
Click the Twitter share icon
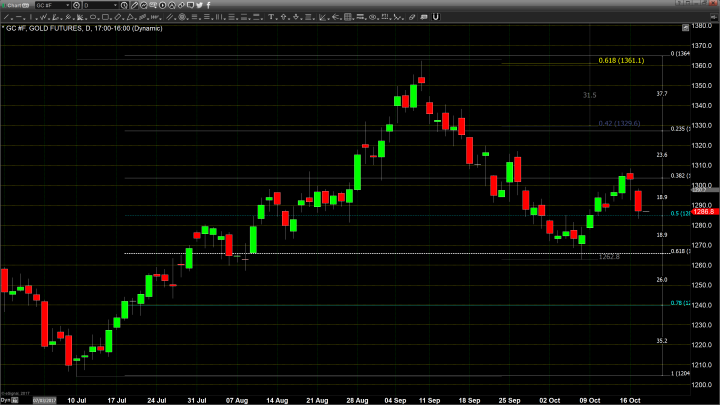[199, 5]
